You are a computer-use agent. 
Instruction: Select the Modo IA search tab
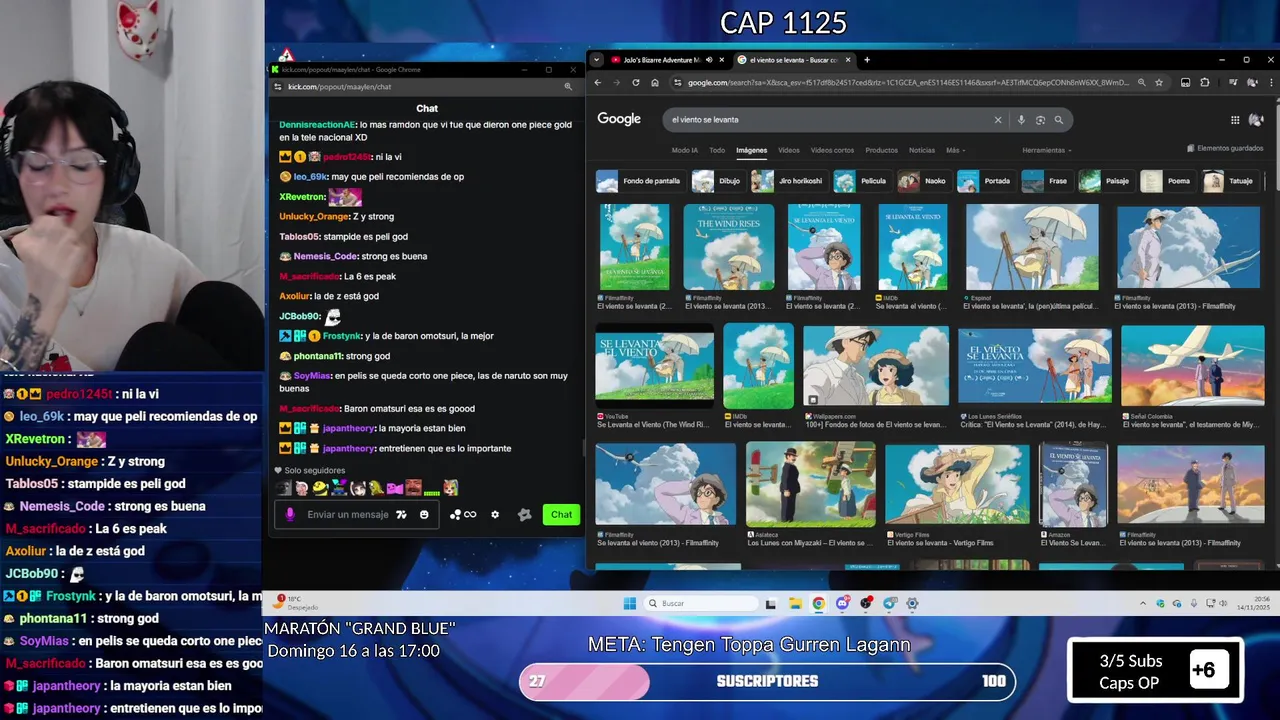[685, 150]
